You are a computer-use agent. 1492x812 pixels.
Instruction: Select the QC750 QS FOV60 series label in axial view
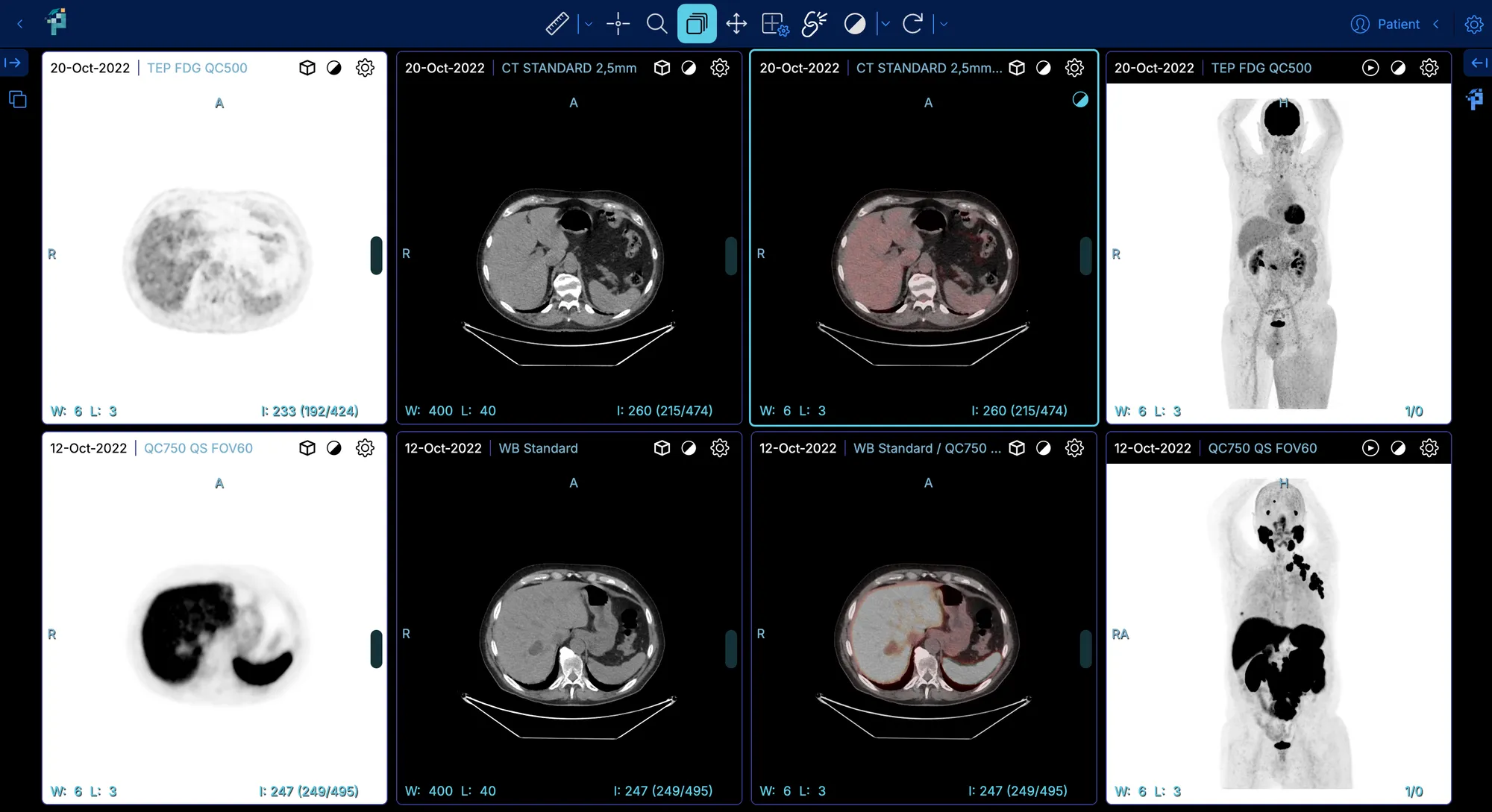[198, 448]
